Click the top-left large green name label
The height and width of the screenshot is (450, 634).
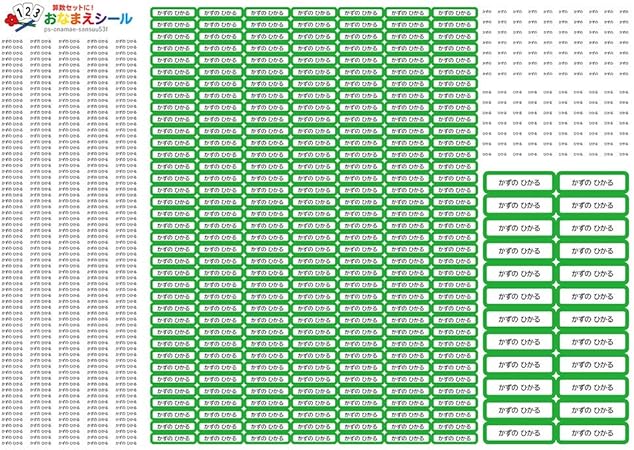[519, 182]
